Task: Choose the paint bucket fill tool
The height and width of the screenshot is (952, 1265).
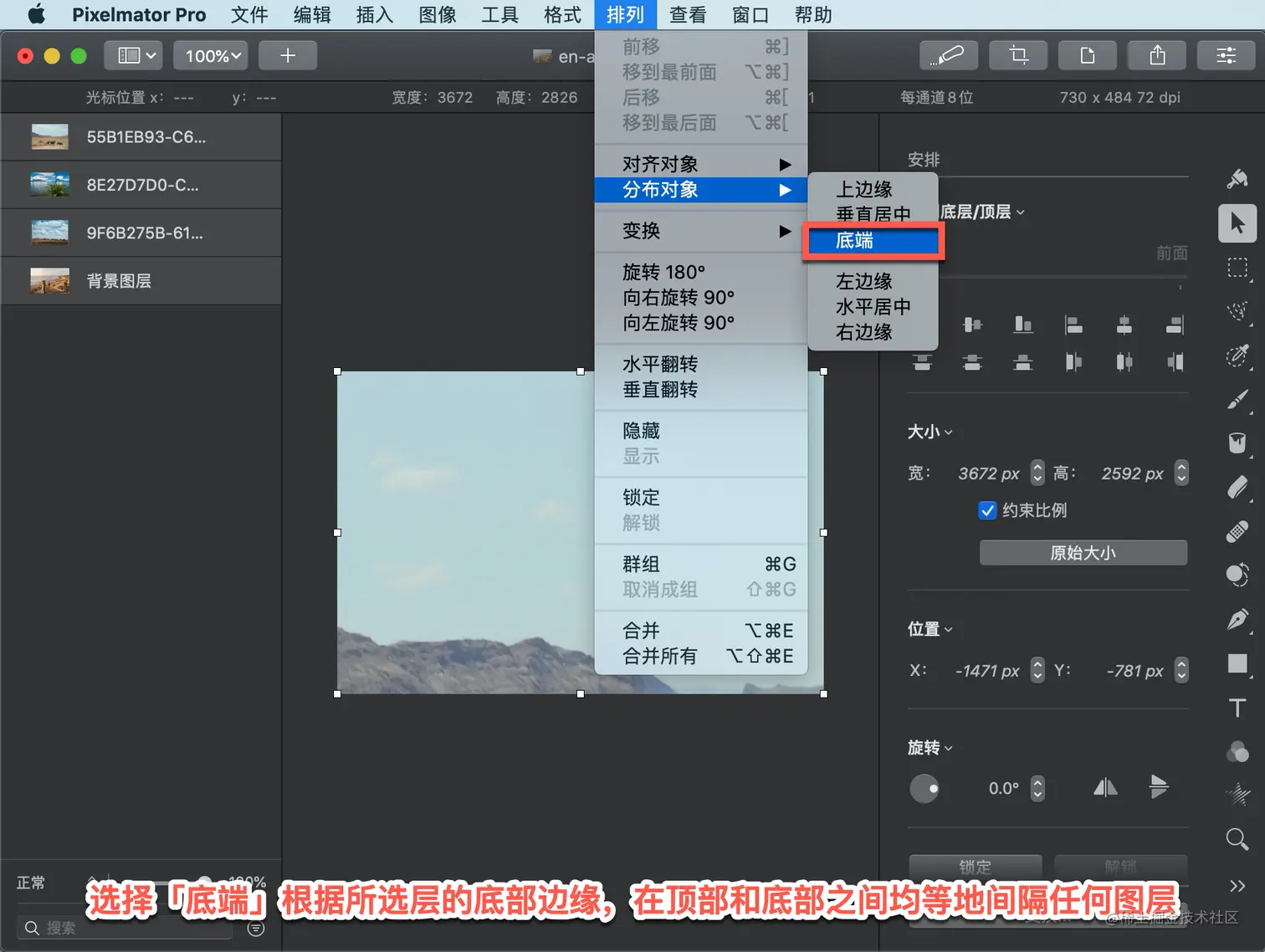Action: coord(1237,442)
